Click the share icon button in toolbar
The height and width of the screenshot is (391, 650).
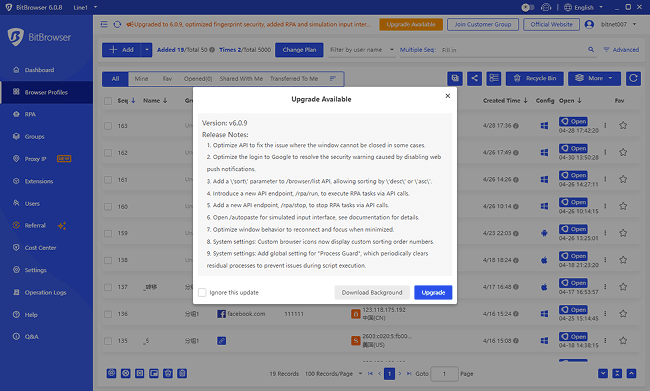(x=474, y=78)
